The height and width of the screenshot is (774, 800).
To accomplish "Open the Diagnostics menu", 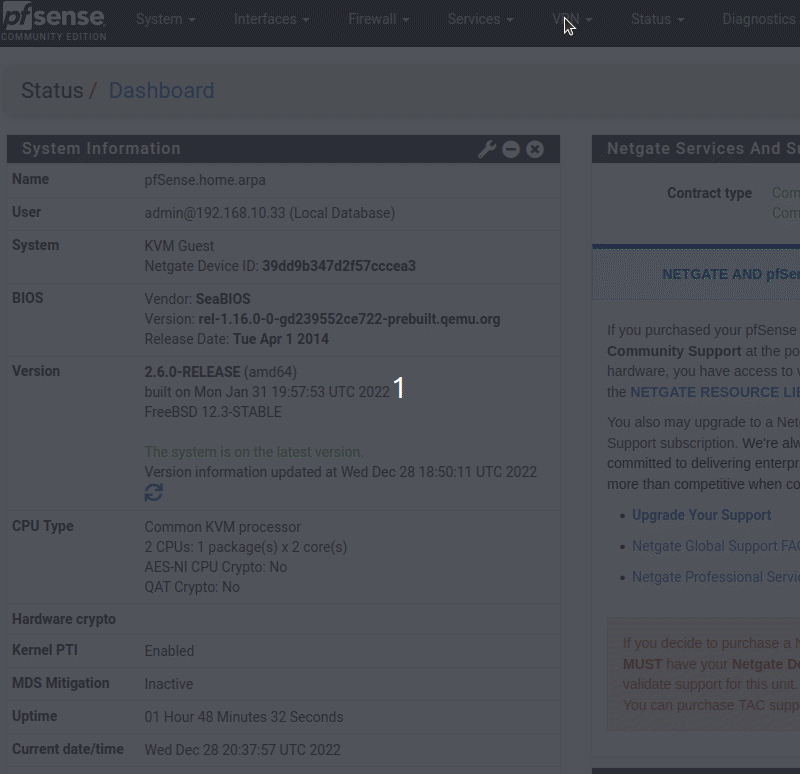I will 759,19.
